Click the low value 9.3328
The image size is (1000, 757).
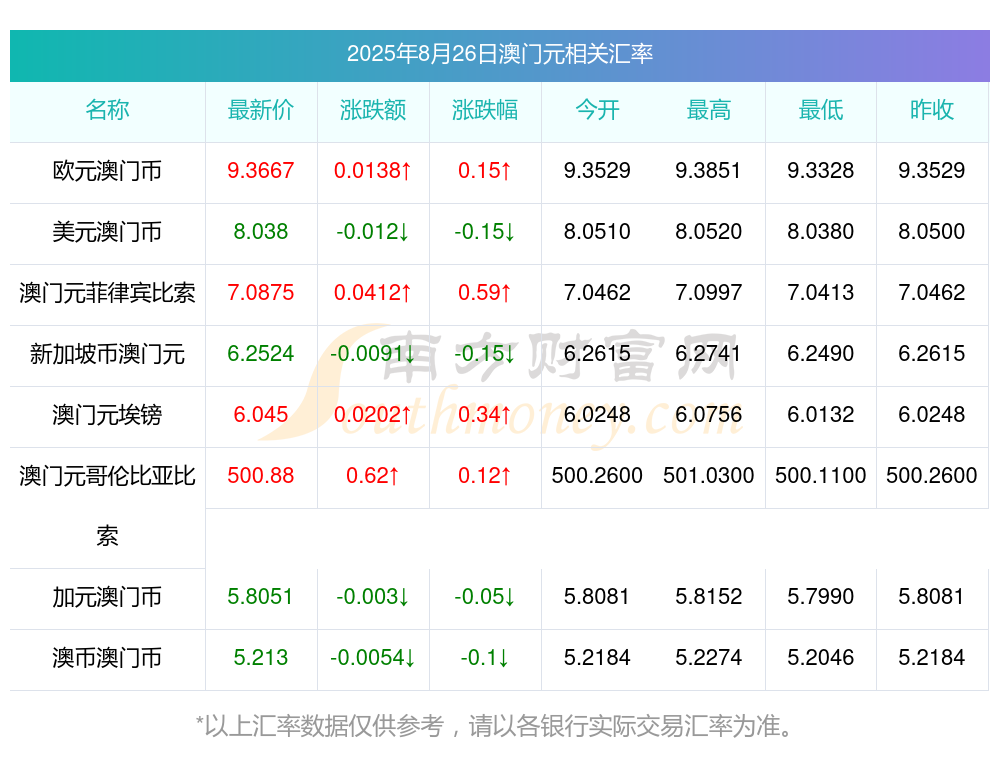[x=821, y=170]
